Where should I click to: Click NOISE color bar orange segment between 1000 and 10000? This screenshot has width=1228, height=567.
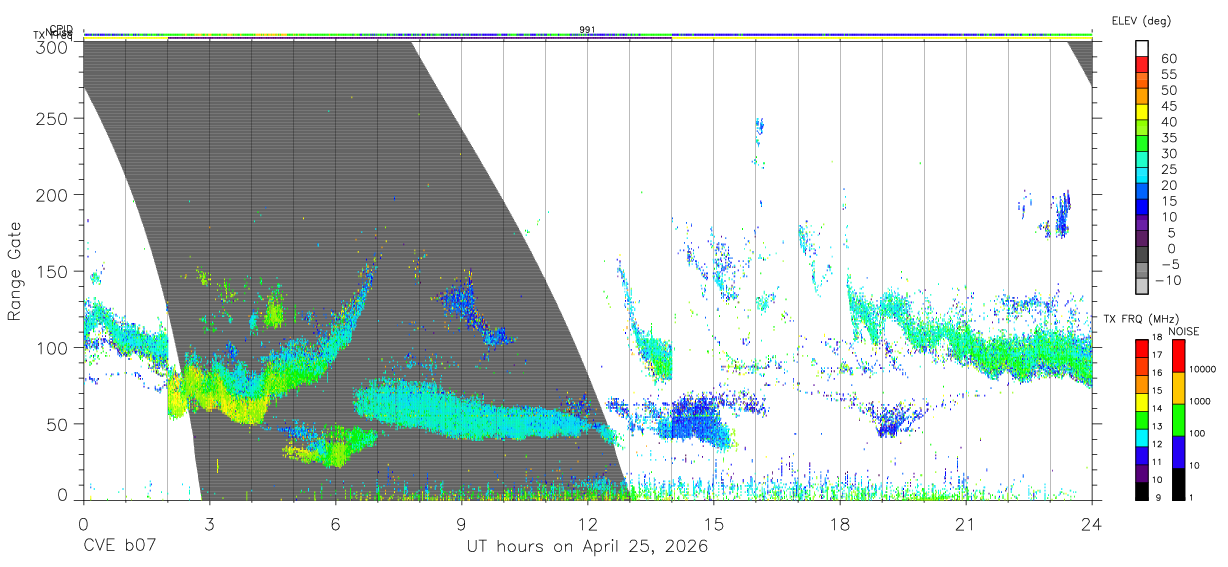pos(1178,386)
